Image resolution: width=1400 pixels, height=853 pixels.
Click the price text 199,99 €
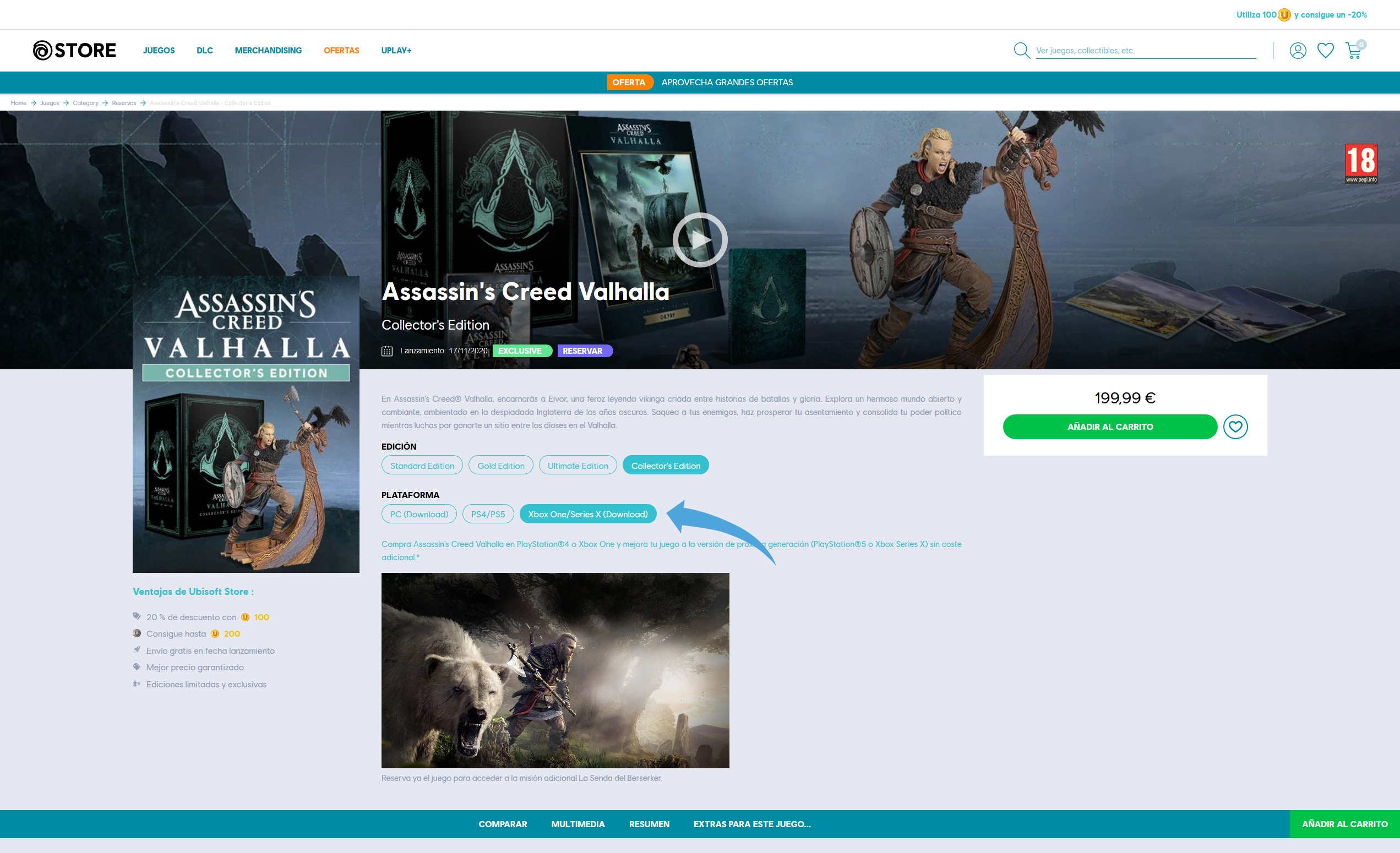(1125, 397)
